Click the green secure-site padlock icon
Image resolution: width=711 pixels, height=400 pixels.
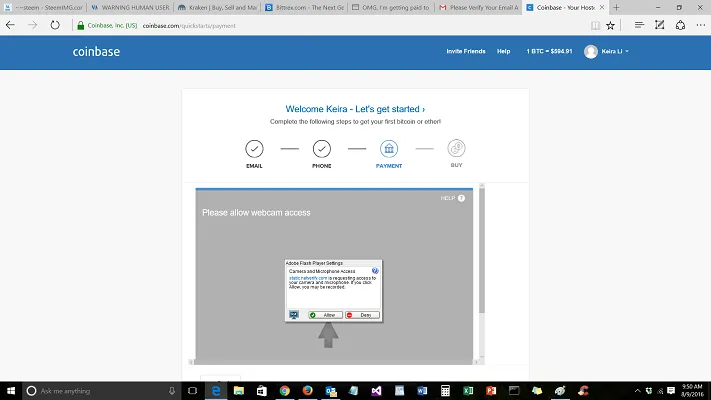coord(80,26)
